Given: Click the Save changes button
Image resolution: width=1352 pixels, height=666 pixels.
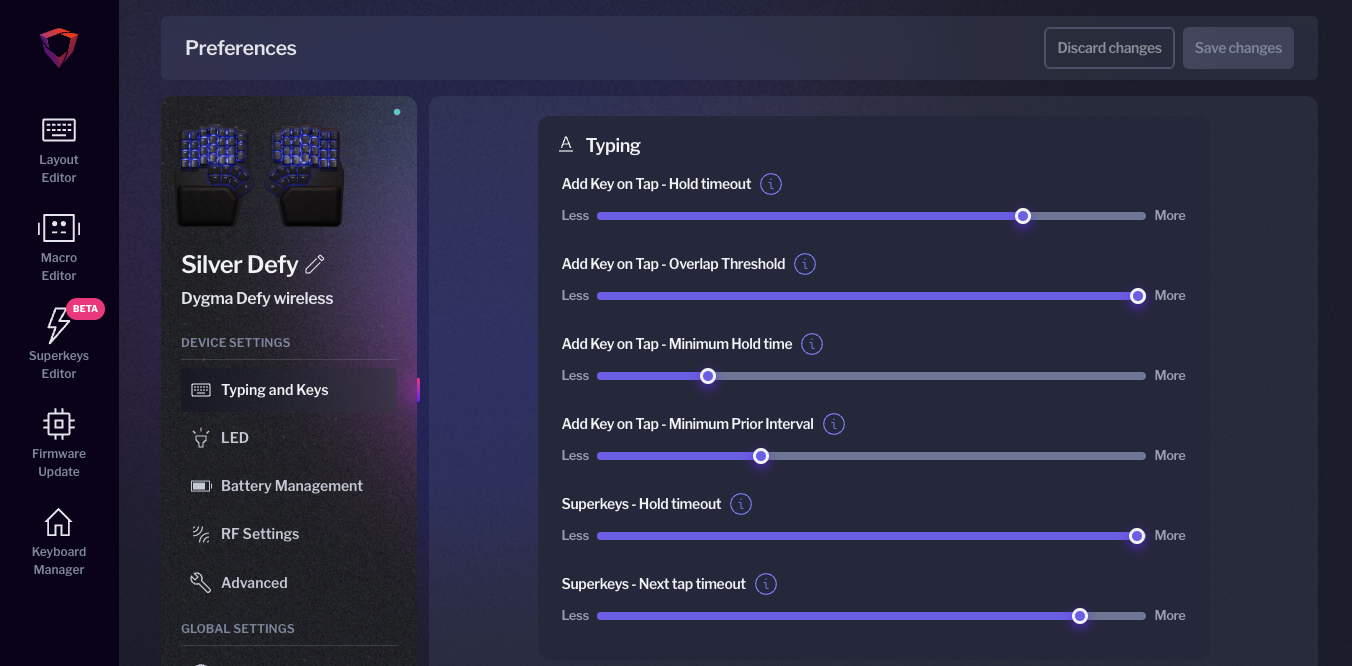Looking at the screenshot, I should 1238,48.
